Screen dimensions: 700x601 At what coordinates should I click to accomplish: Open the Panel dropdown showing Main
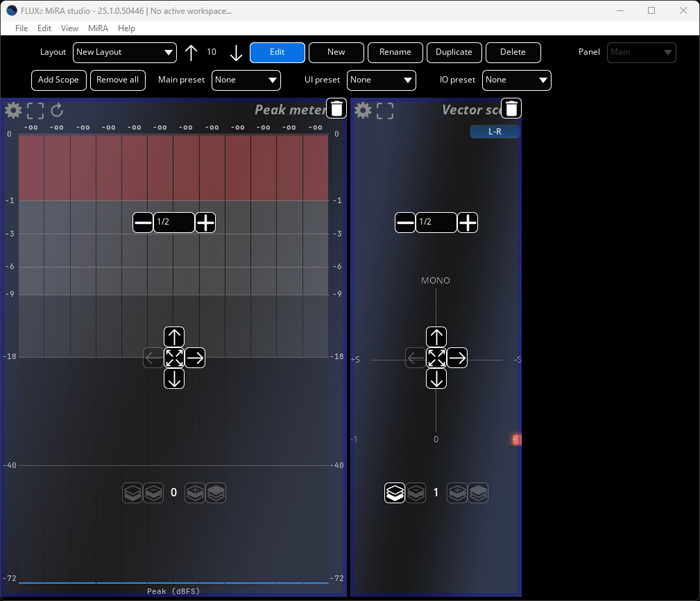pyautogui.click(x=642, y=52)
